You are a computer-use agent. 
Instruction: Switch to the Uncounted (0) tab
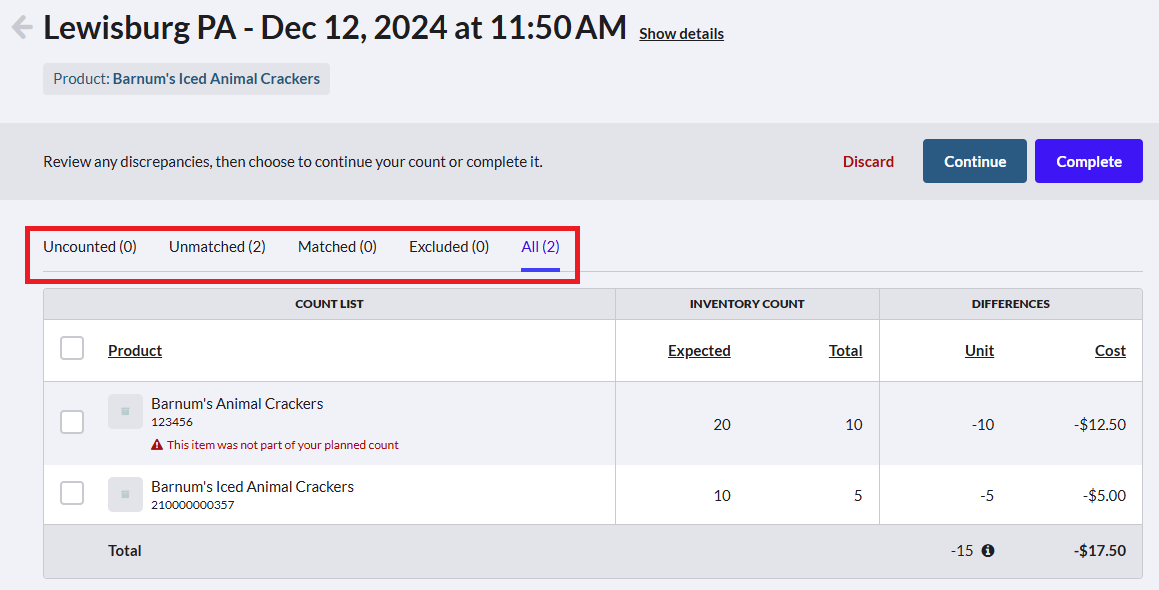pos(89,247)
